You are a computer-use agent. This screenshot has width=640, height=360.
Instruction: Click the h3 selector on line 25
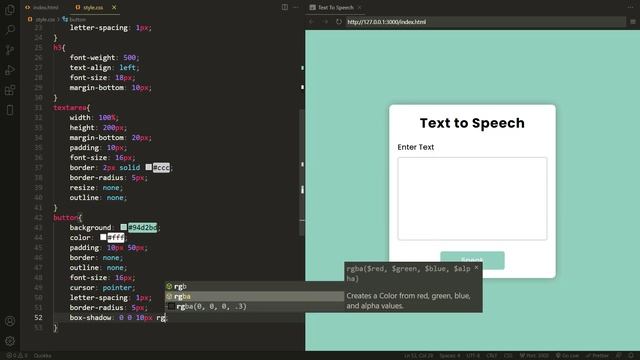point(57,47)
